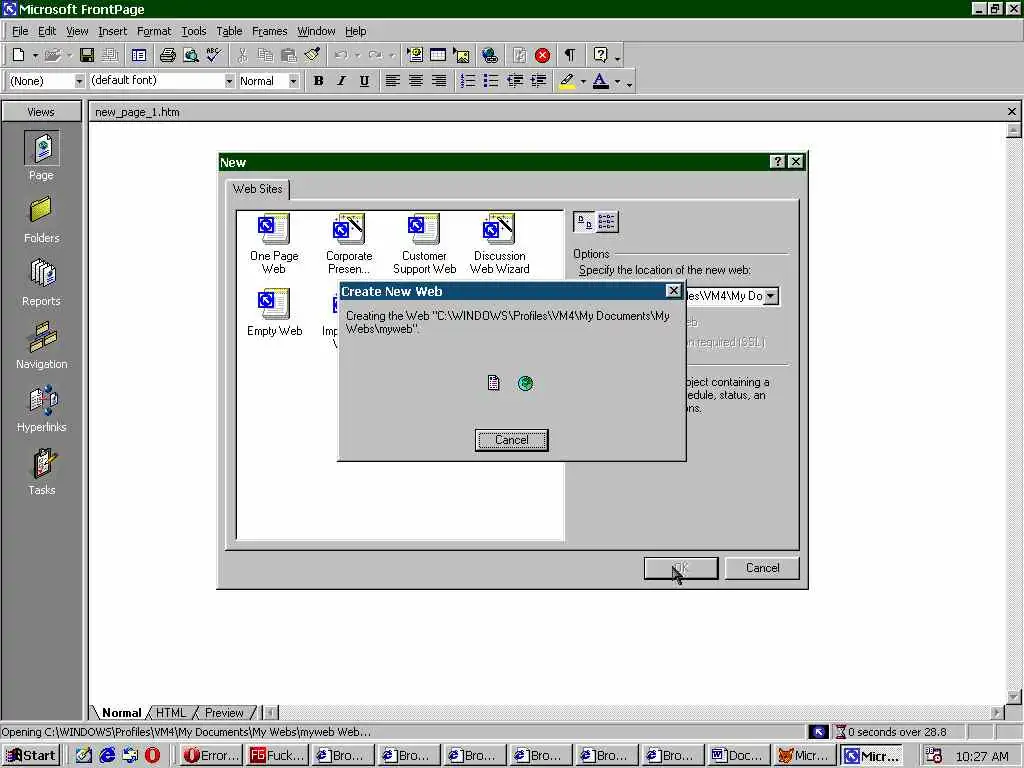
Task: Click the Insert Picture icon
Action: (x=461, y=56)
